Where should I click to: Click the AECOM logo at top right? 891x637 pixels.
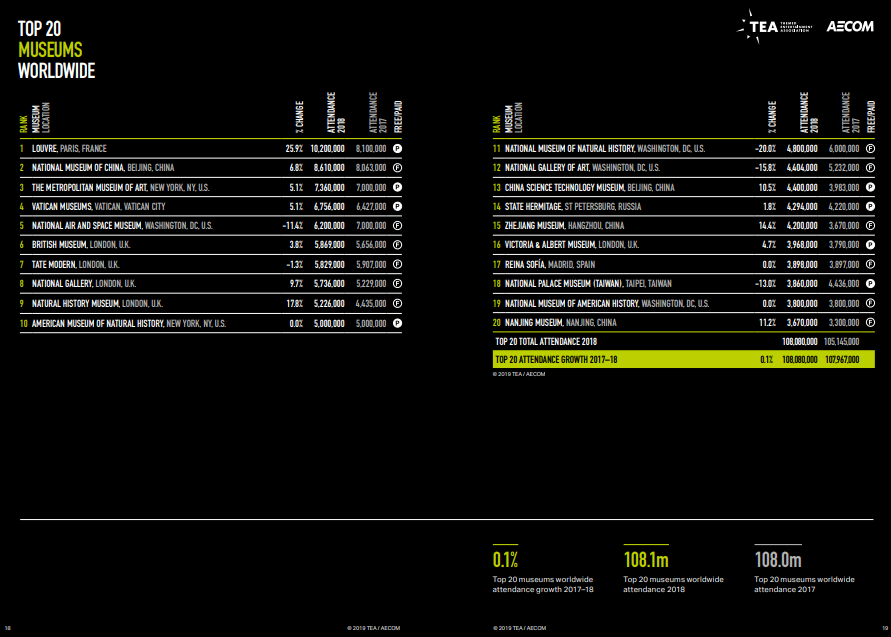(851, 27)
